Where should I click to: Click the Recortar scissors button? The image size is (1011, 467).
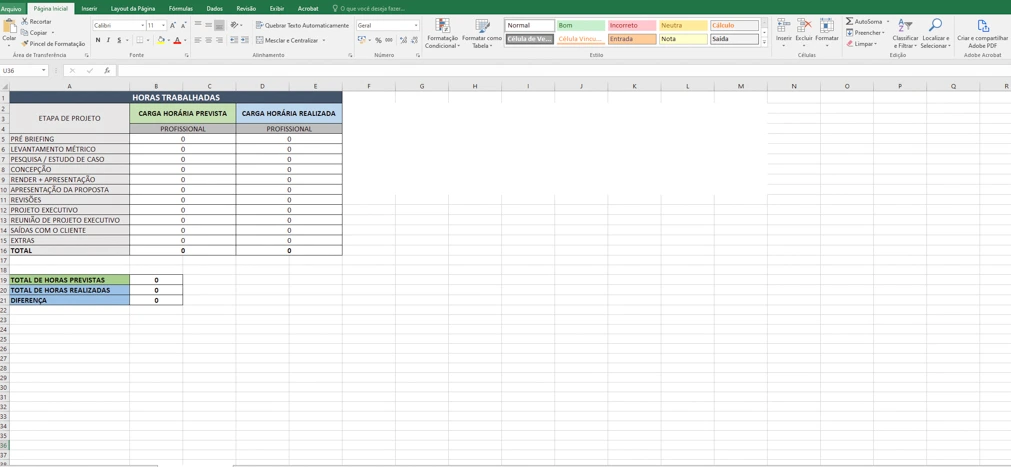point(25,21)
